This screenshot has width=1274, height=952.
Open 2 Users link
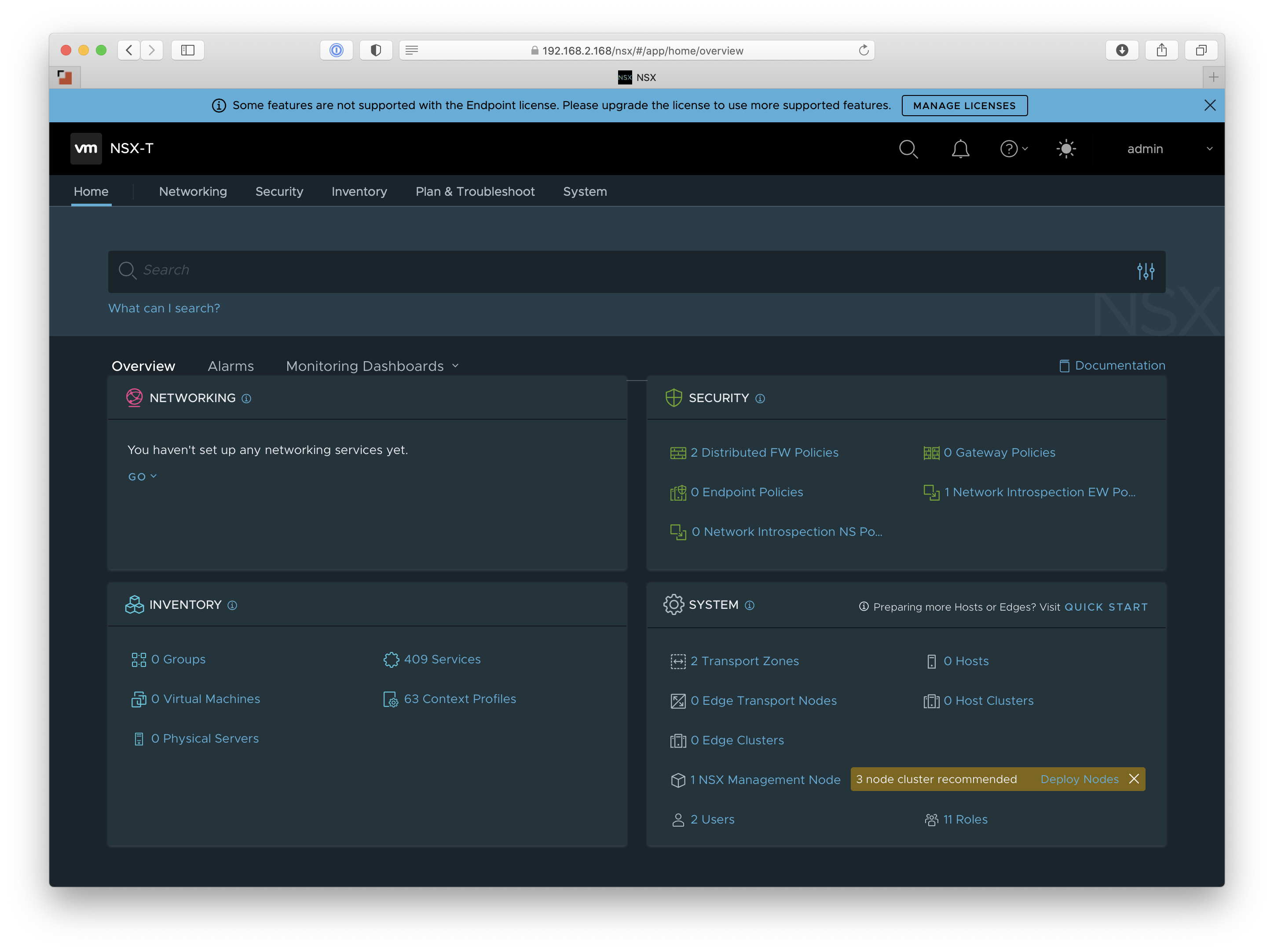(x=713, y=820)
